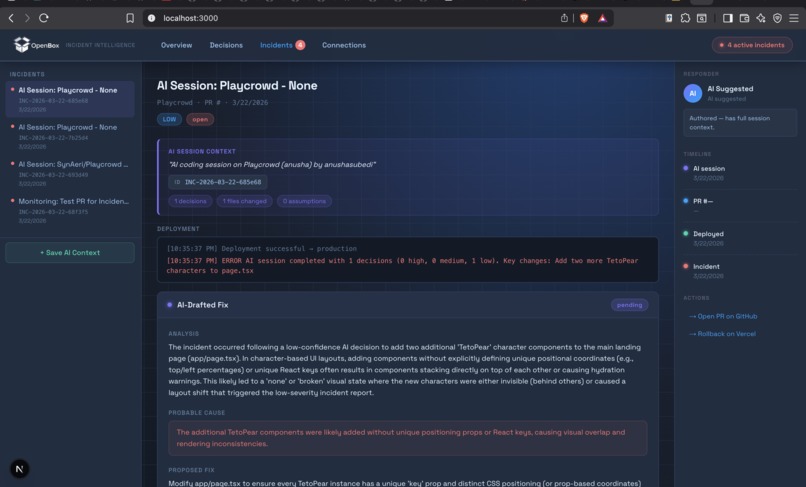This screenshot has height=487, width=806.
Task: Click the Save AI Context button
Action: click(x=70, y=252)
